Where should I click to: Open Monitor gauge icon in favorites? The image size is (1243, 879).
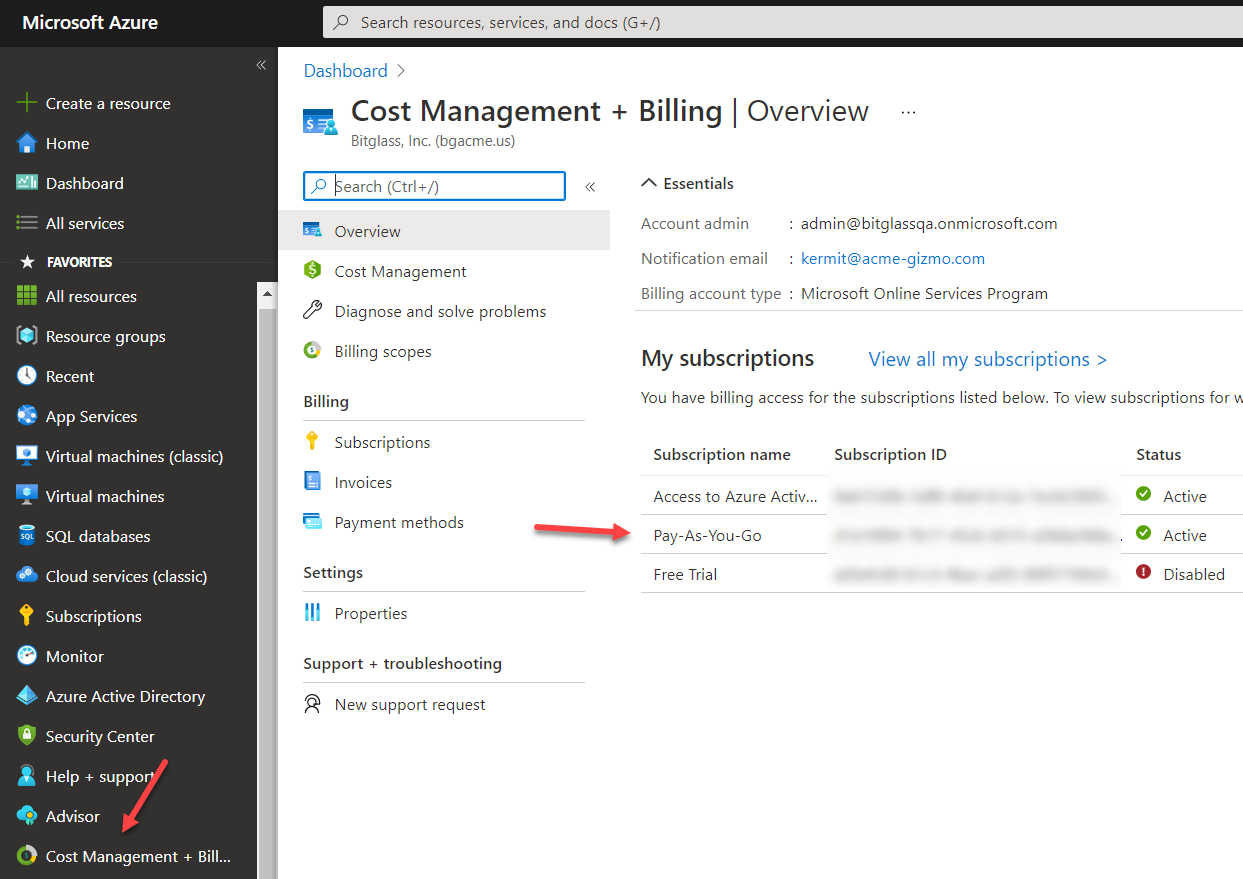click(27, 656)
